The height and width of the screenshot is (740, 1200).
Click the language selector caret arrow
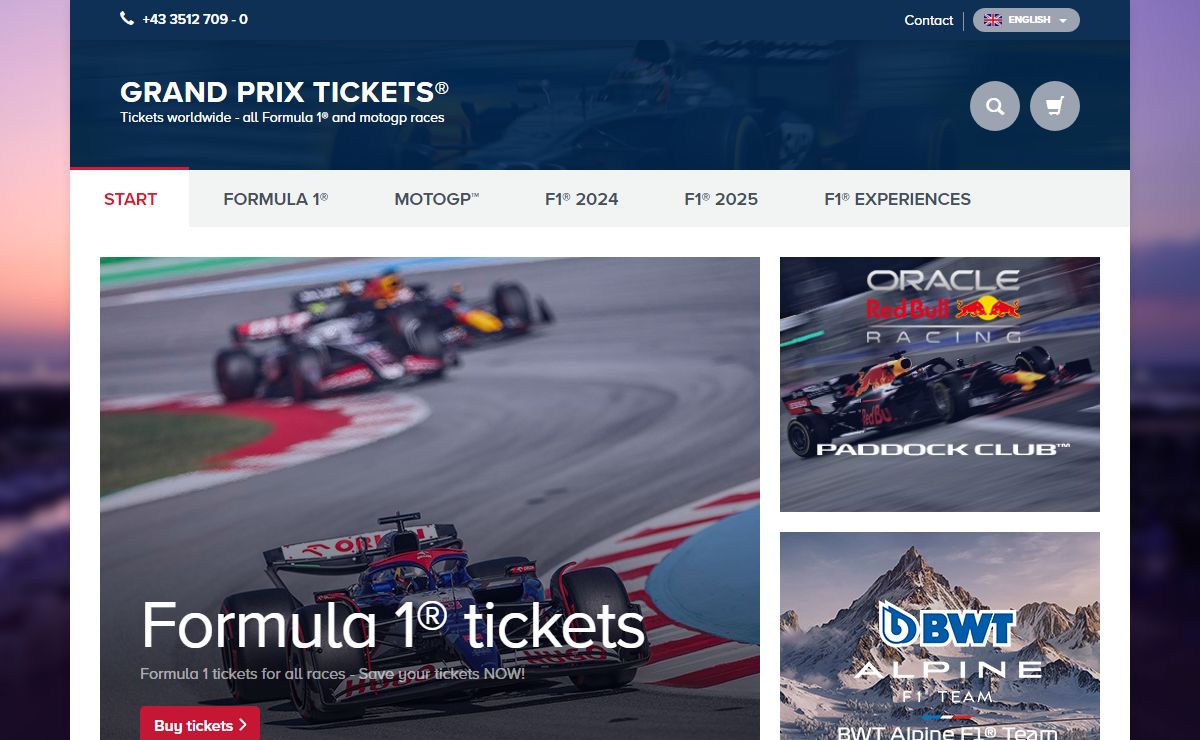click(1063, 21)
